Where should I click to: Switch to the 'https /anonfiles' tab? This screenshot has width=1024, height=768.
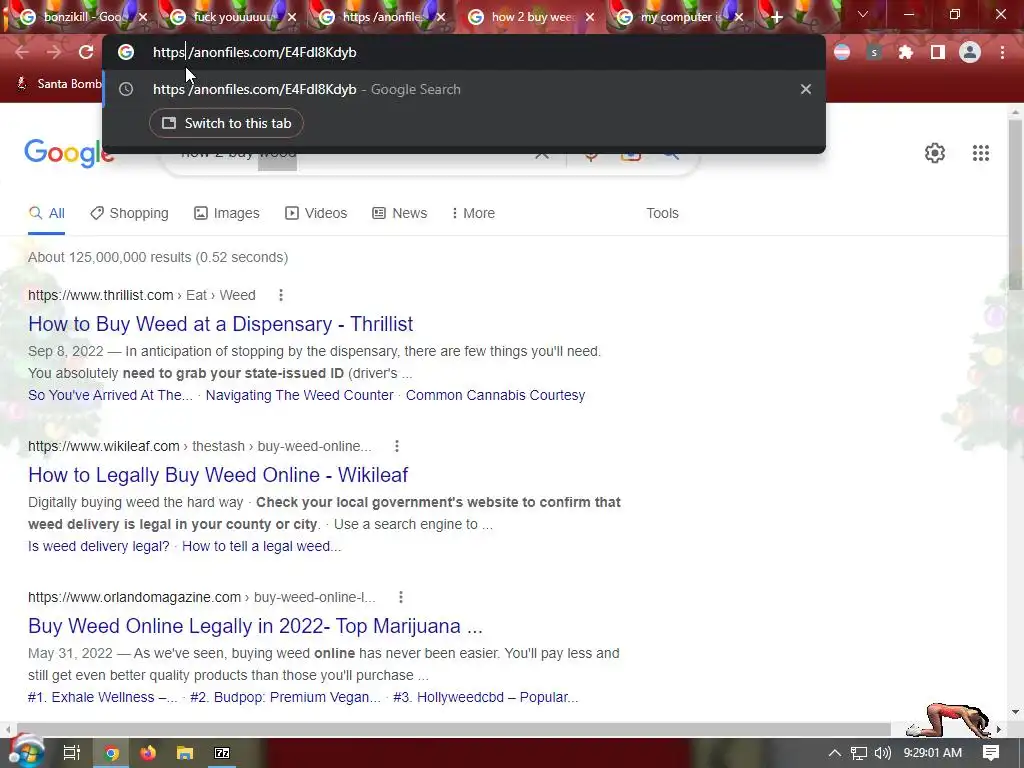click(x=382, y=17)
